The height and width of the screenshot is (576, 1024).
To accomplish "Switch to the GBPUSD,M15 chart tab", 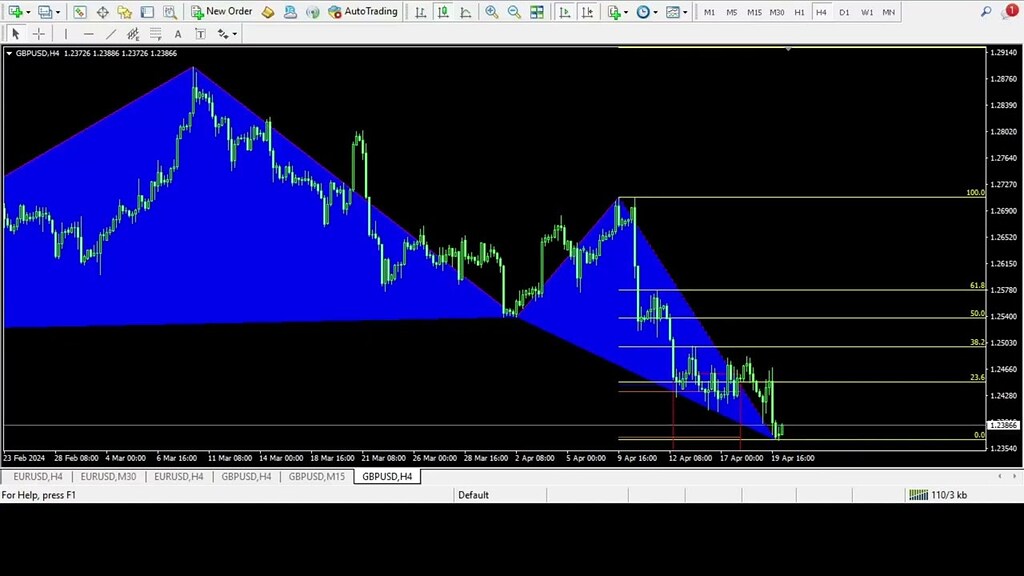I will click(x=316, y=477).
